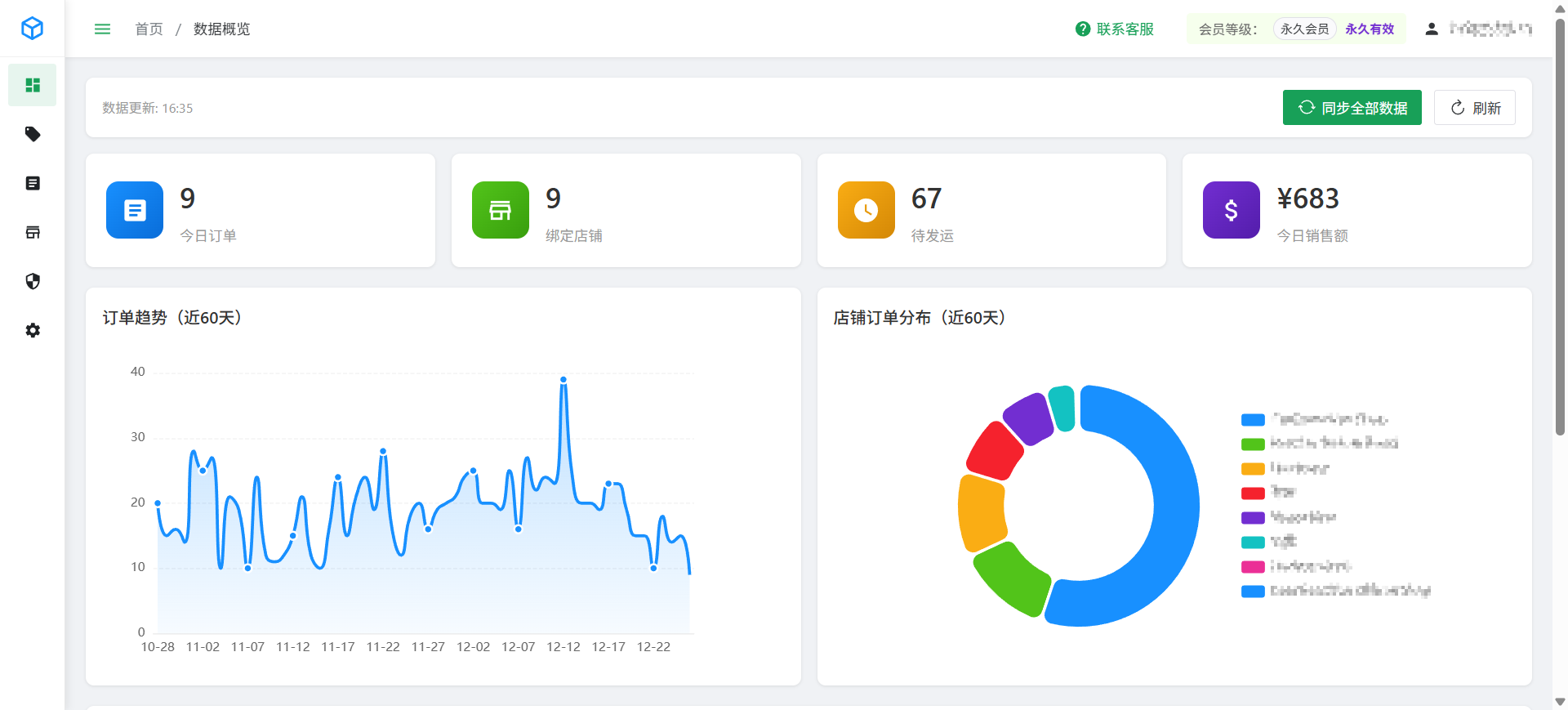Click the ¥683 sales value
Viewport: 1568px width, 710px height.
[1308, 199]
